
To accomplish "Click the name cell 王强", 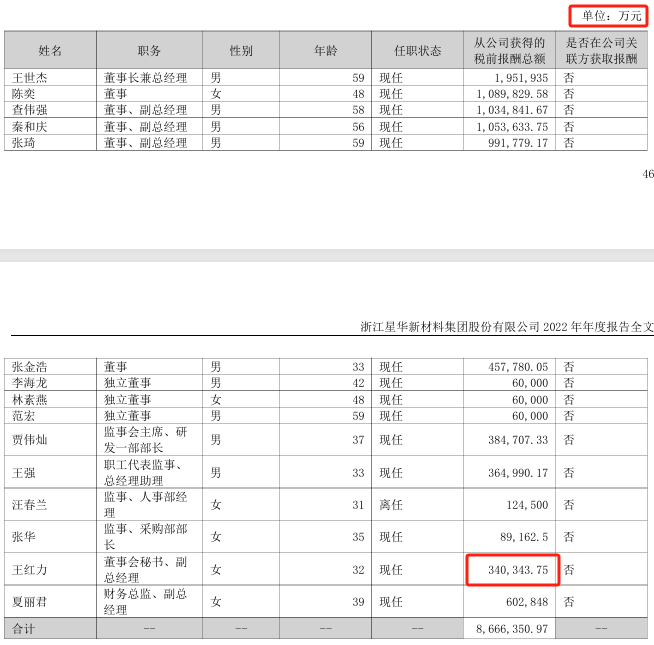I will point(23,473).
